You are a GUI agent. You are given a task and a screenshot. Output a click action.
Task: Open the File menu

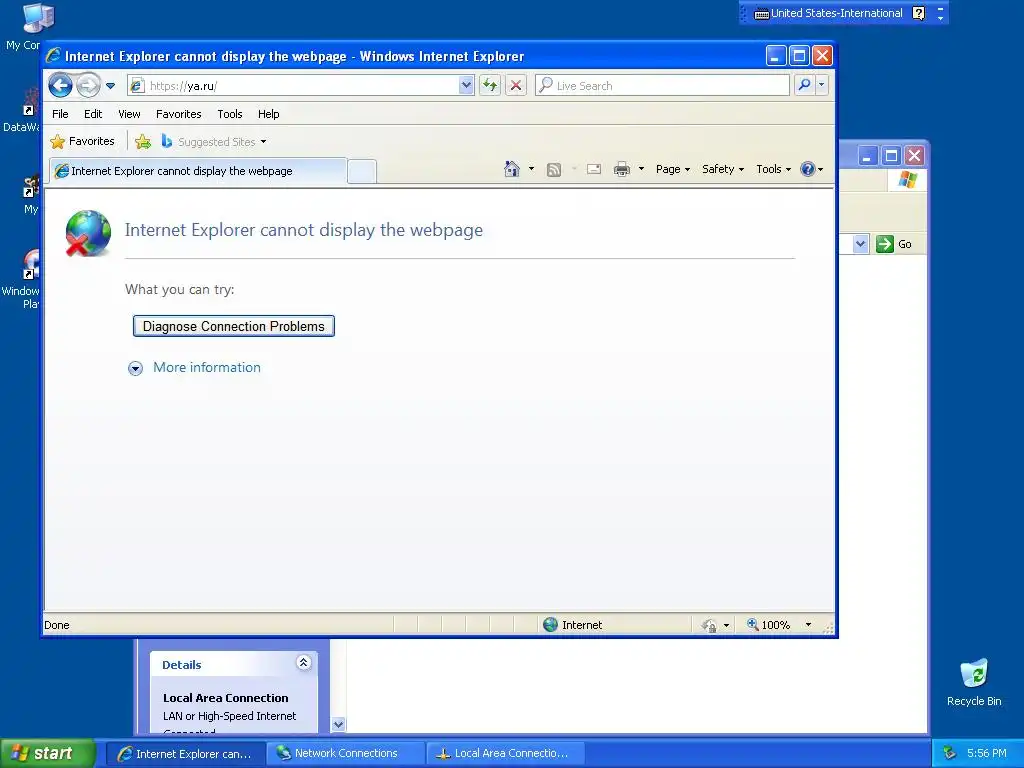(x=60, y=114)
